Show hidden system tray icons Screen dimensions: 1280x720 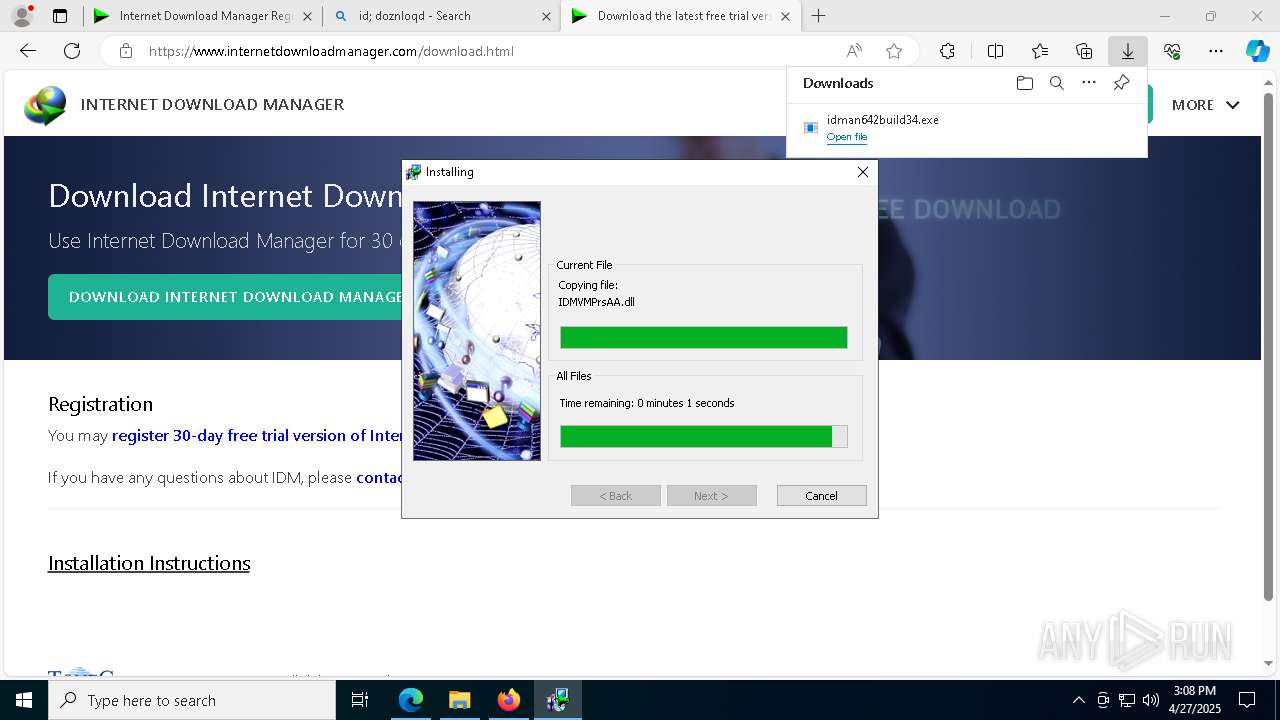[1078, 700]
